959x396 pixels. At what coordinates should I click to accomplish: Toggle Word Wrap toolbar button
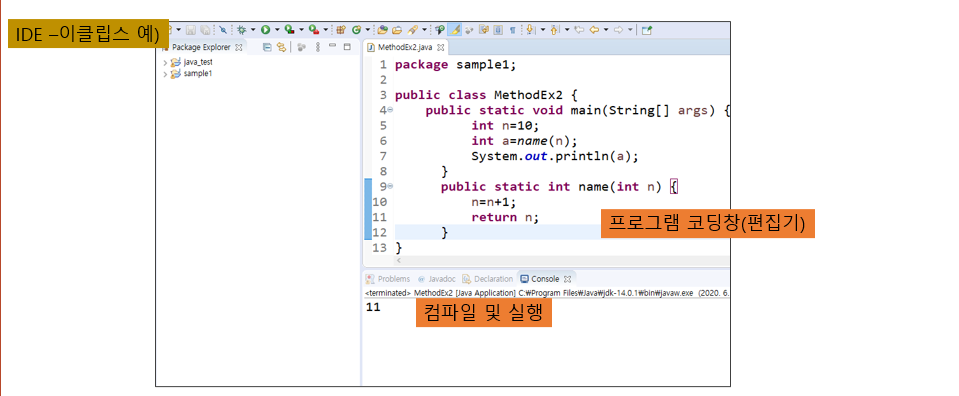coord(484,29)
